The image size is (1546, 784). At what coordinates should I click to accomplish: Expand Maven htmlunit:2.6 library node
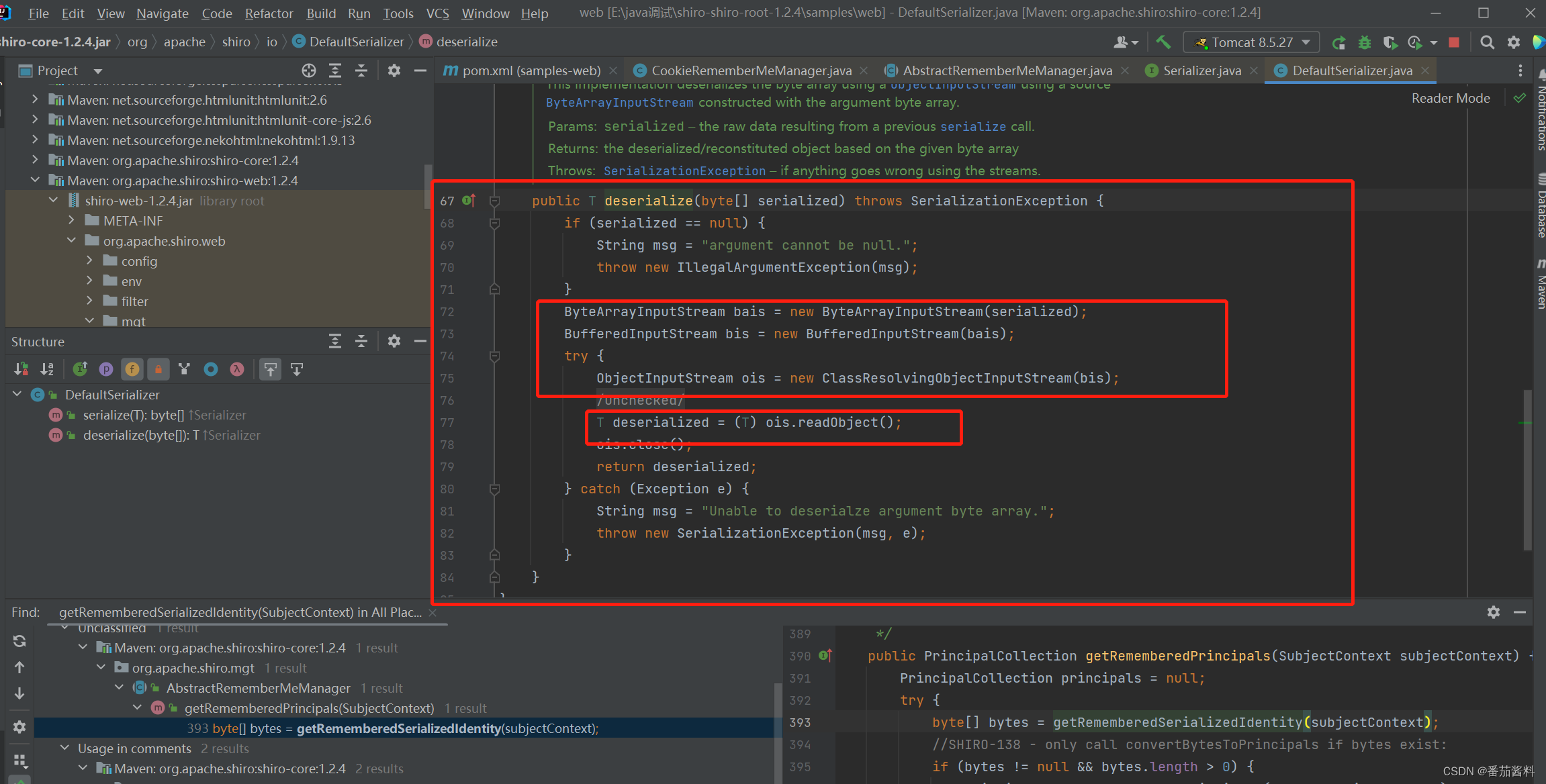pyautogui.click(x=35, y=99)
